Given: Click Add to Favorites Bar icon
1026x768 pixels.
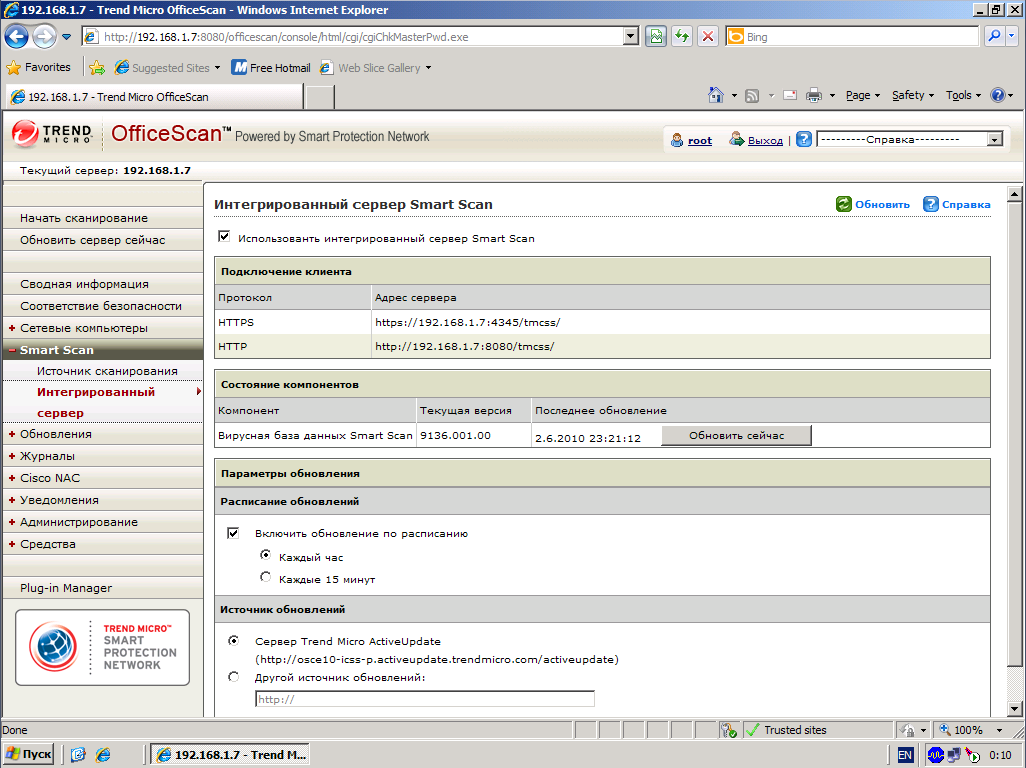Looking at the screenshot, I should [97, 67].
